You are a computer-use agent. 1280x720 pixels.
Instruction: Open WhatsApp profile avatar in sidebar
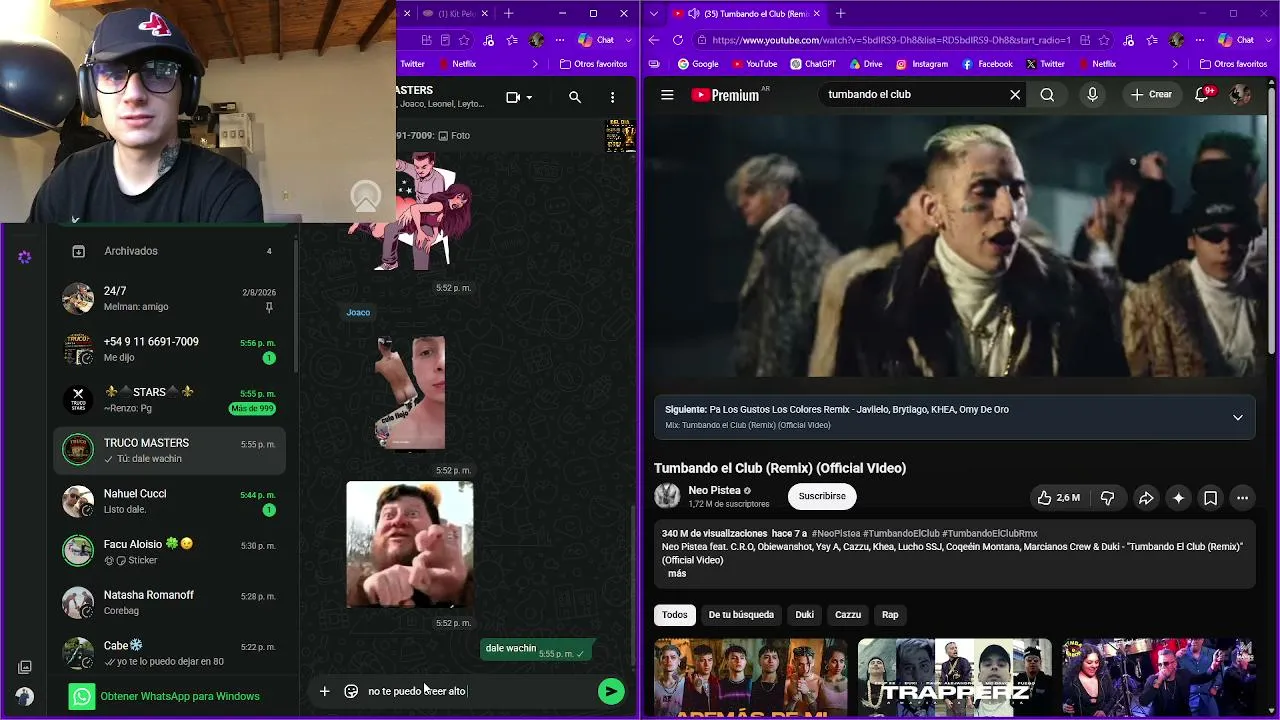(25, 696)
